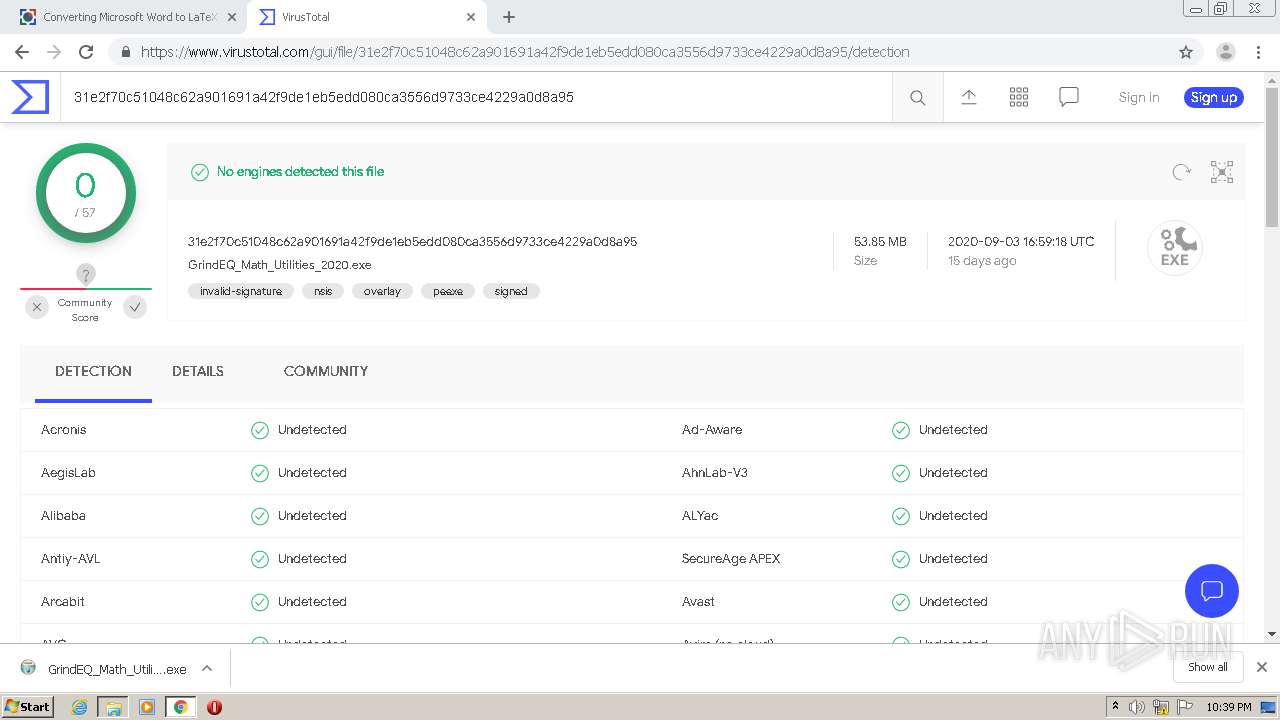This screenshot has height=720, width=1280.
Task: Go back in browser history
Action: [22, 52]
